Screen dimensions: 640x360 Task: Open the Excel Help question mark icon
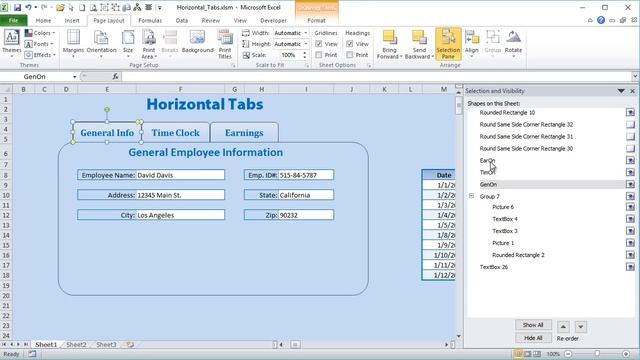pos(601,20)
